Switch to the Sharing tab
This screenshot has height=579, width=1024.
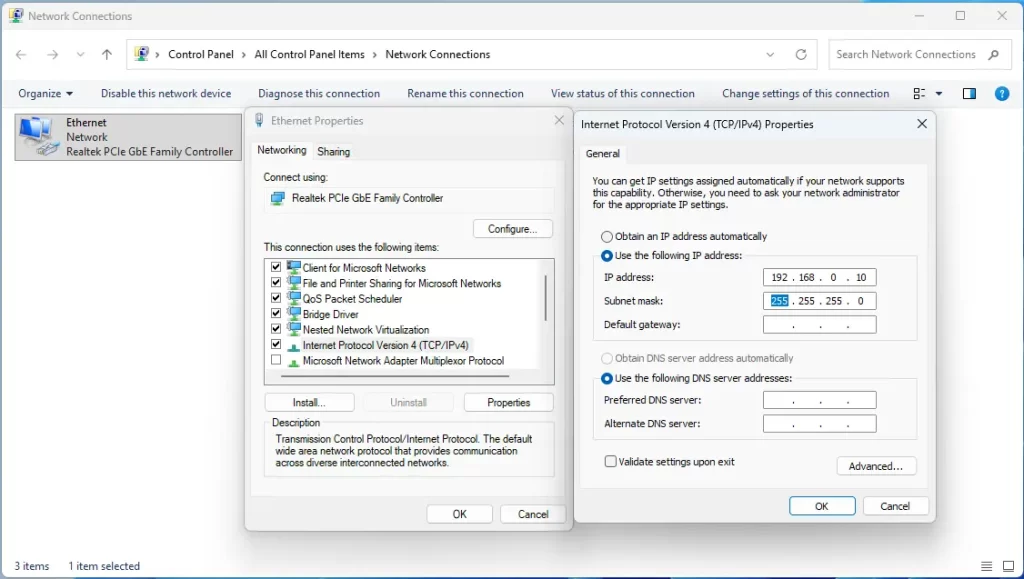pyautogui.click(x=334, y=151)
